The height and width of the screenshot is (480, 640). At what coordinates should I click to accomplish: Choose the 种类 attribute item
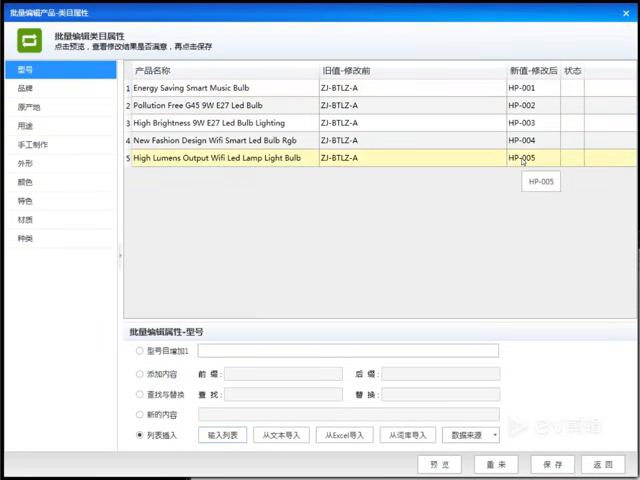[61, 239]
